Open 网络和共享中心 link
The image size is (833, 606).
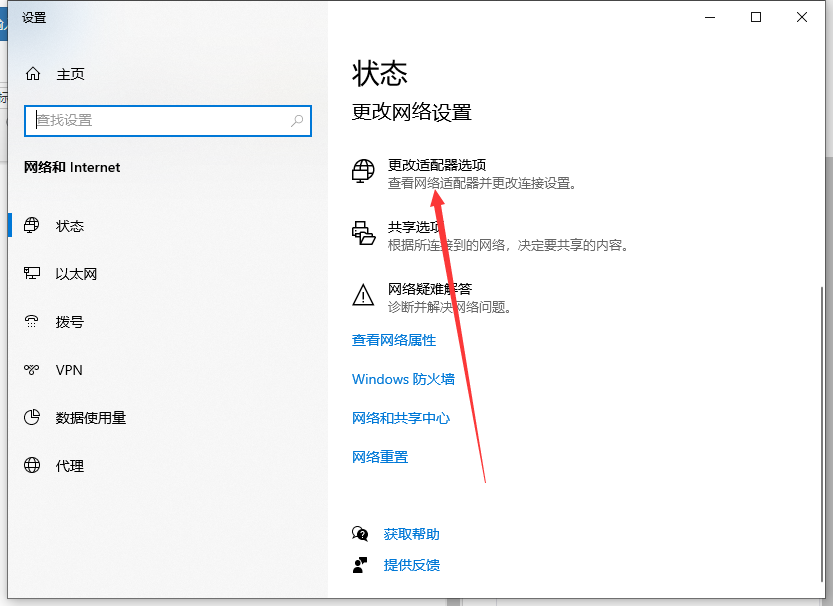pos(401,418)
